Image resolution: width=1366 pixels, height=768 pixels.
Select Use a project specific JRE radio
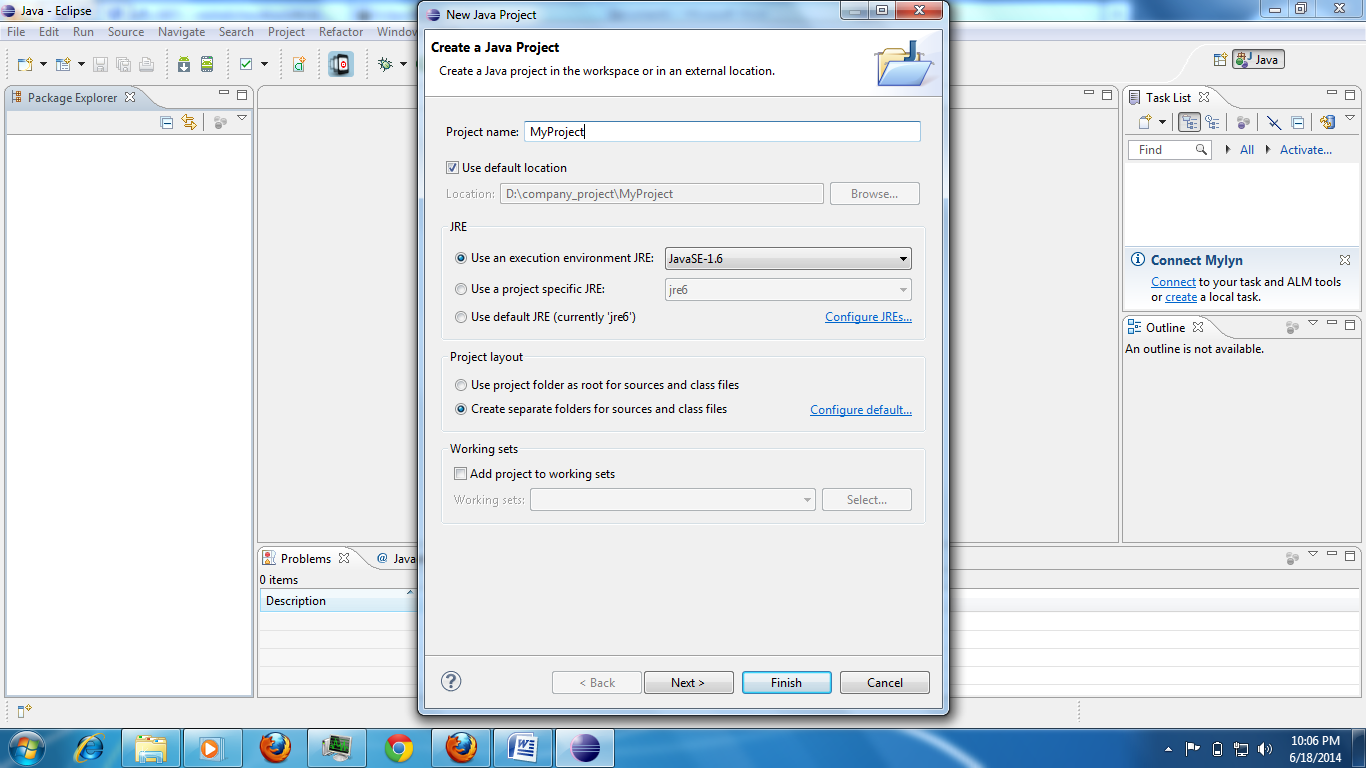click(x=461, y=289)
